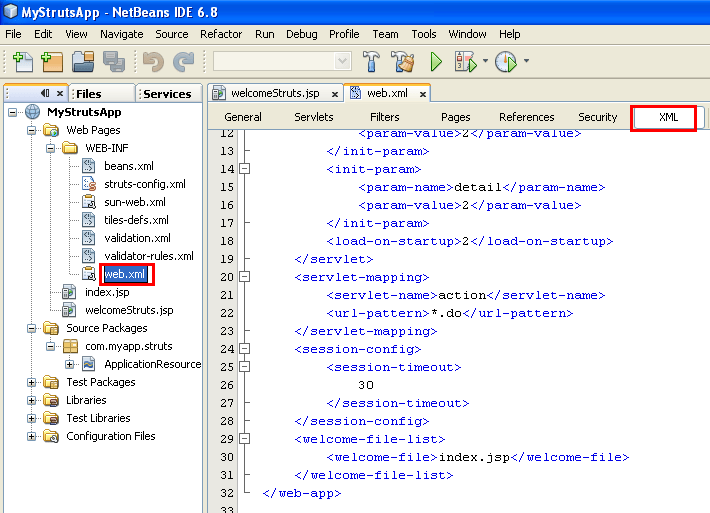Expand the Configuration Files node
The width and height of the screenshot is (710, 513).
[31, 436]
